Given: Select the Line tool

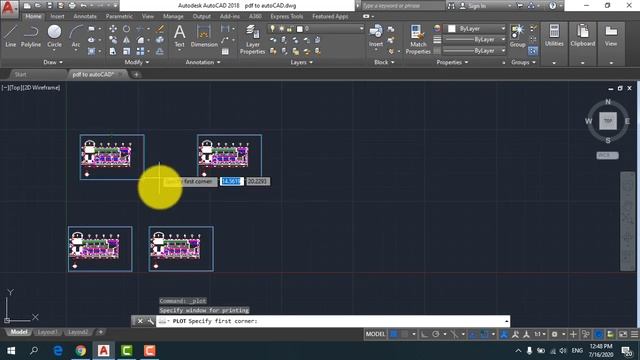Looking at the screenshot, I should 11,36.
